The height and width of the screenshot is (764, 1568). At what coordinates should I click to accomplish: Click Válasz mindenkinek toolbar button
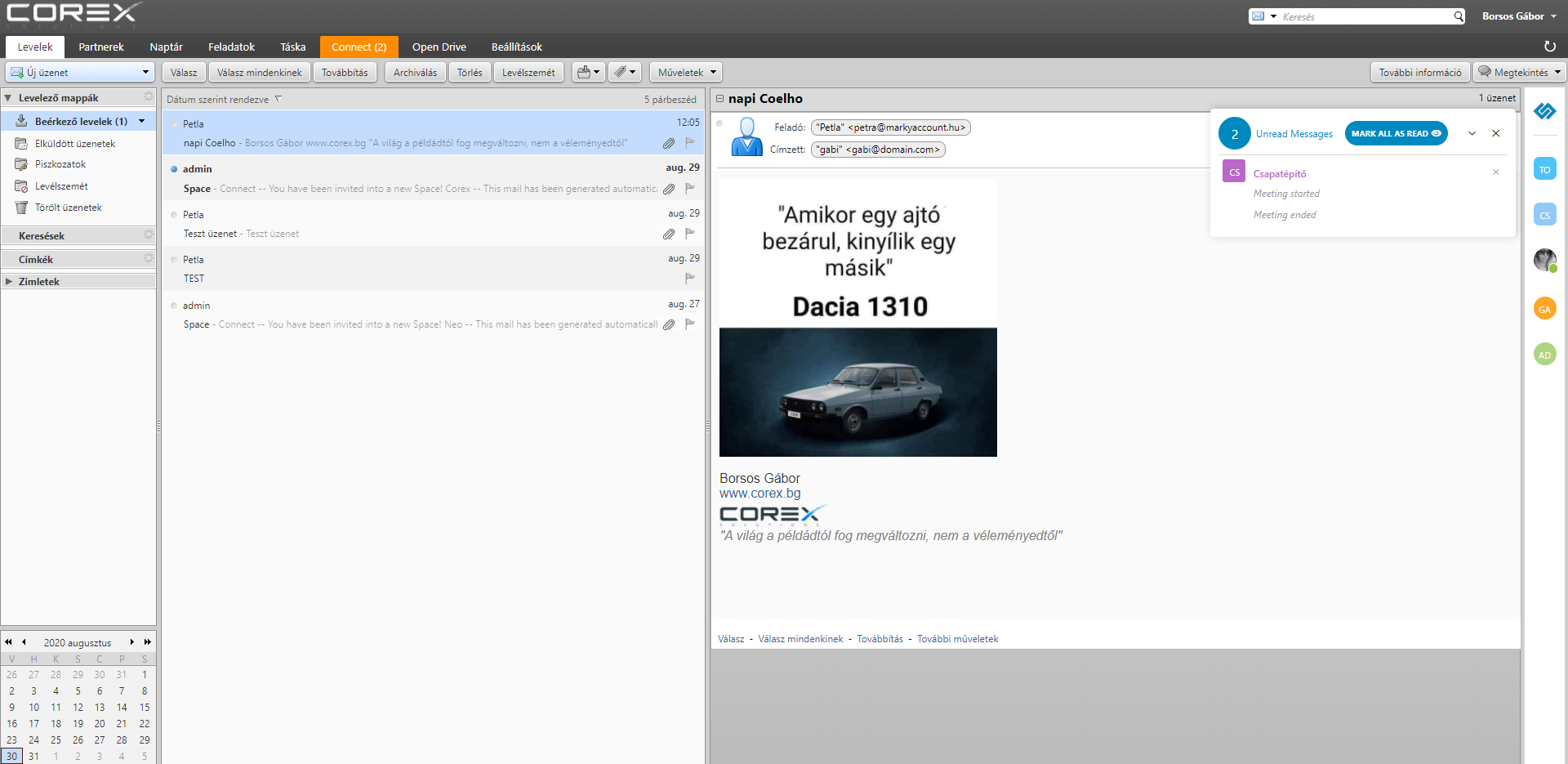(260, 72)
